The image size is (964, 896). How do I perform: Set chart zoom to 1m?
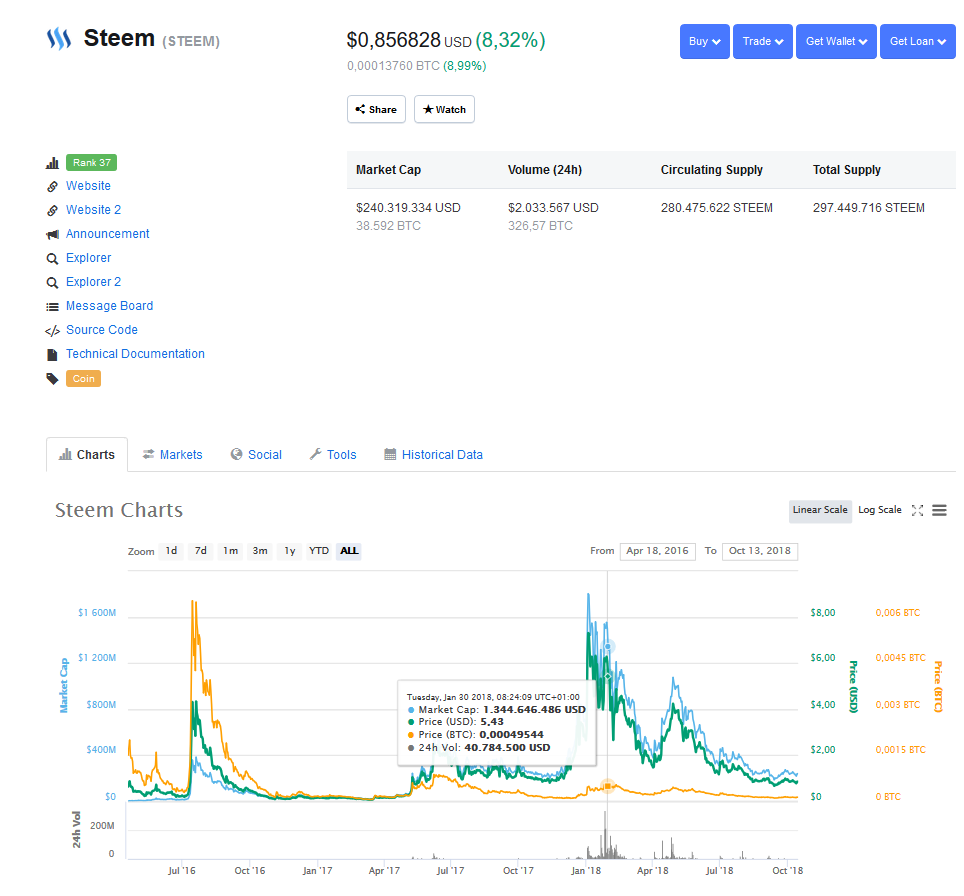tap(231, 551)
